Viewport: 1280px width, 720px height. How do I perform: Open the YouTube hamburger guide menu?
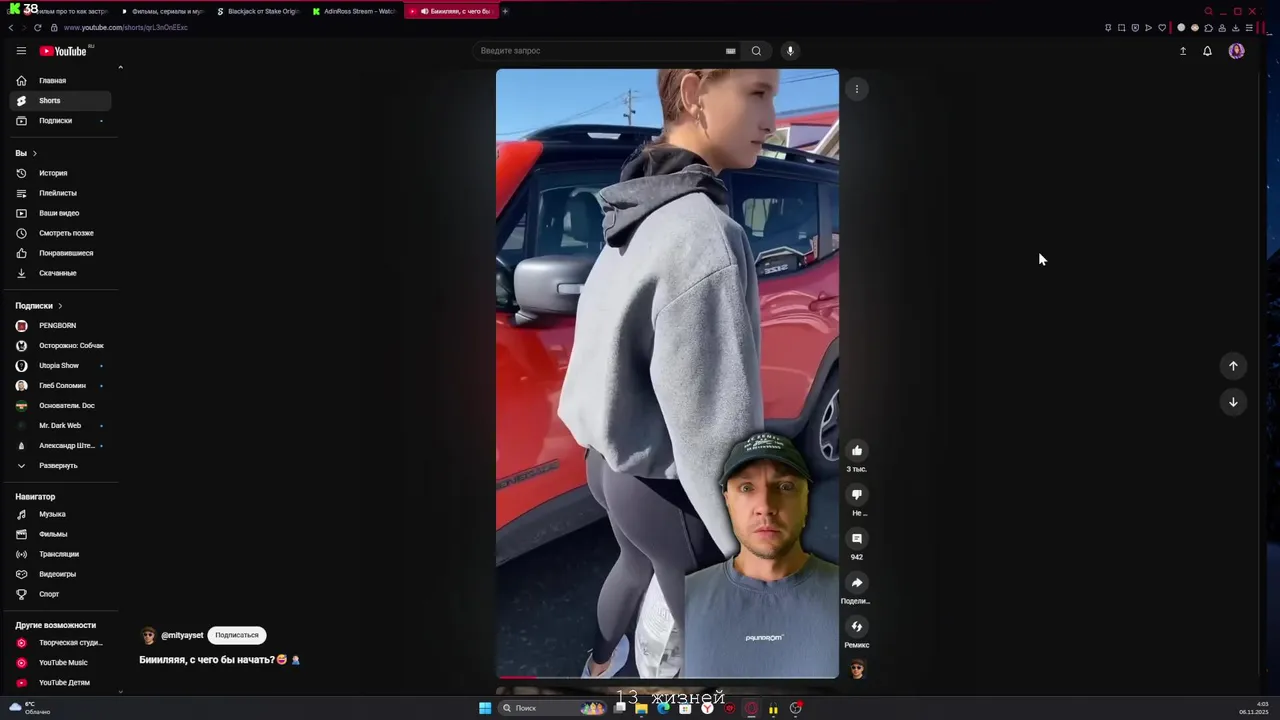click(x=21, y=51)
